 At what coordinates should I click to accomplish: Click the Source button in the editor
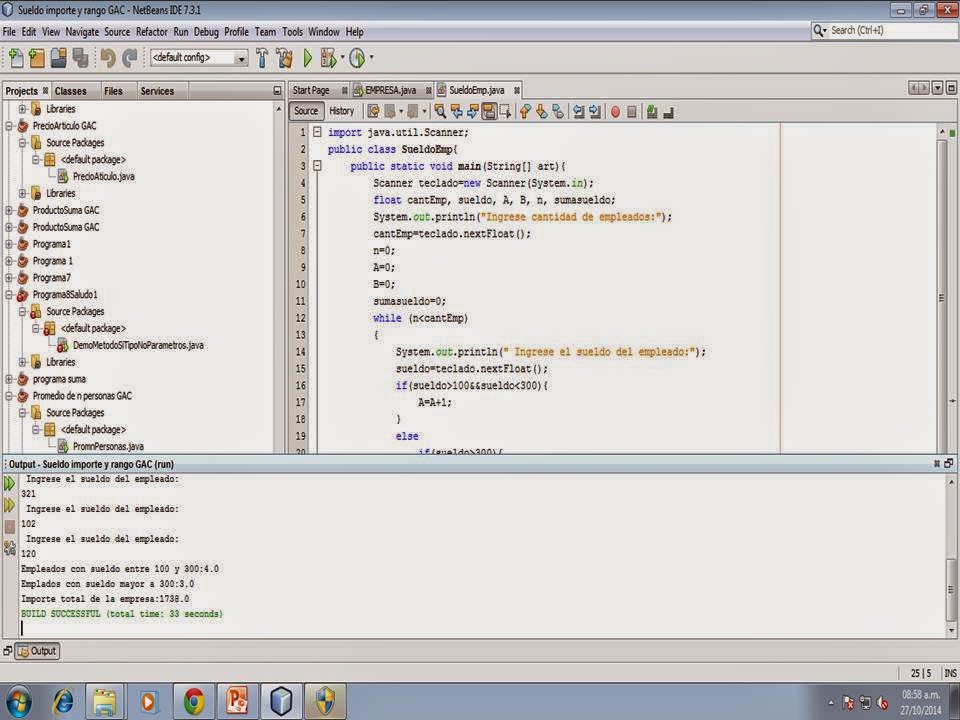pos(306,111)
